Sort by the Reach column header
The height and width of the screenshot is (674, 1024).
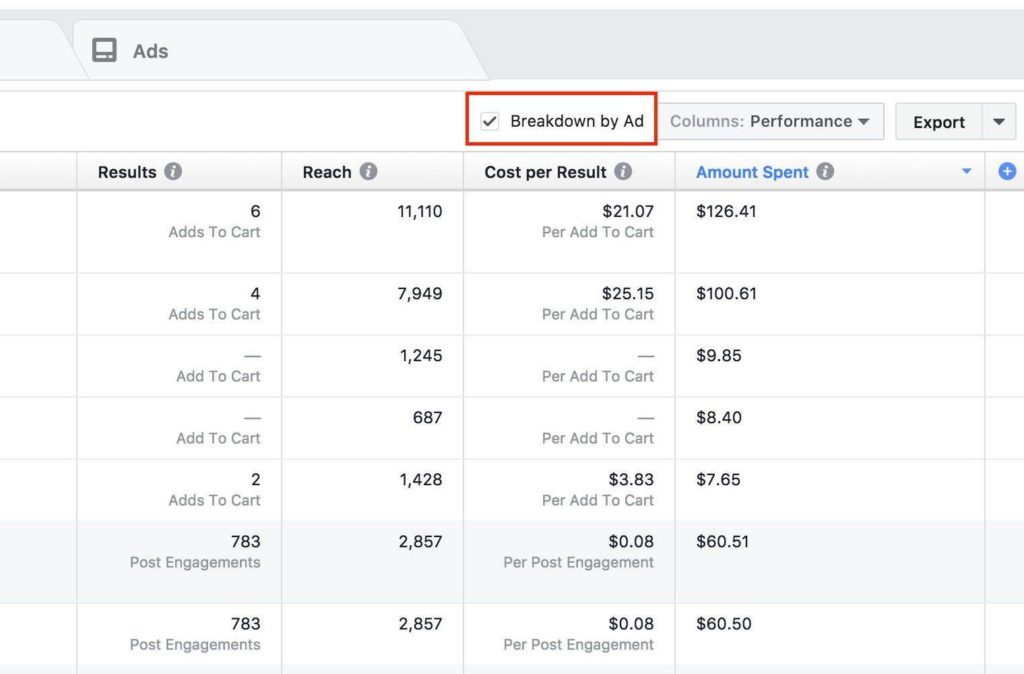pos(327,172)
